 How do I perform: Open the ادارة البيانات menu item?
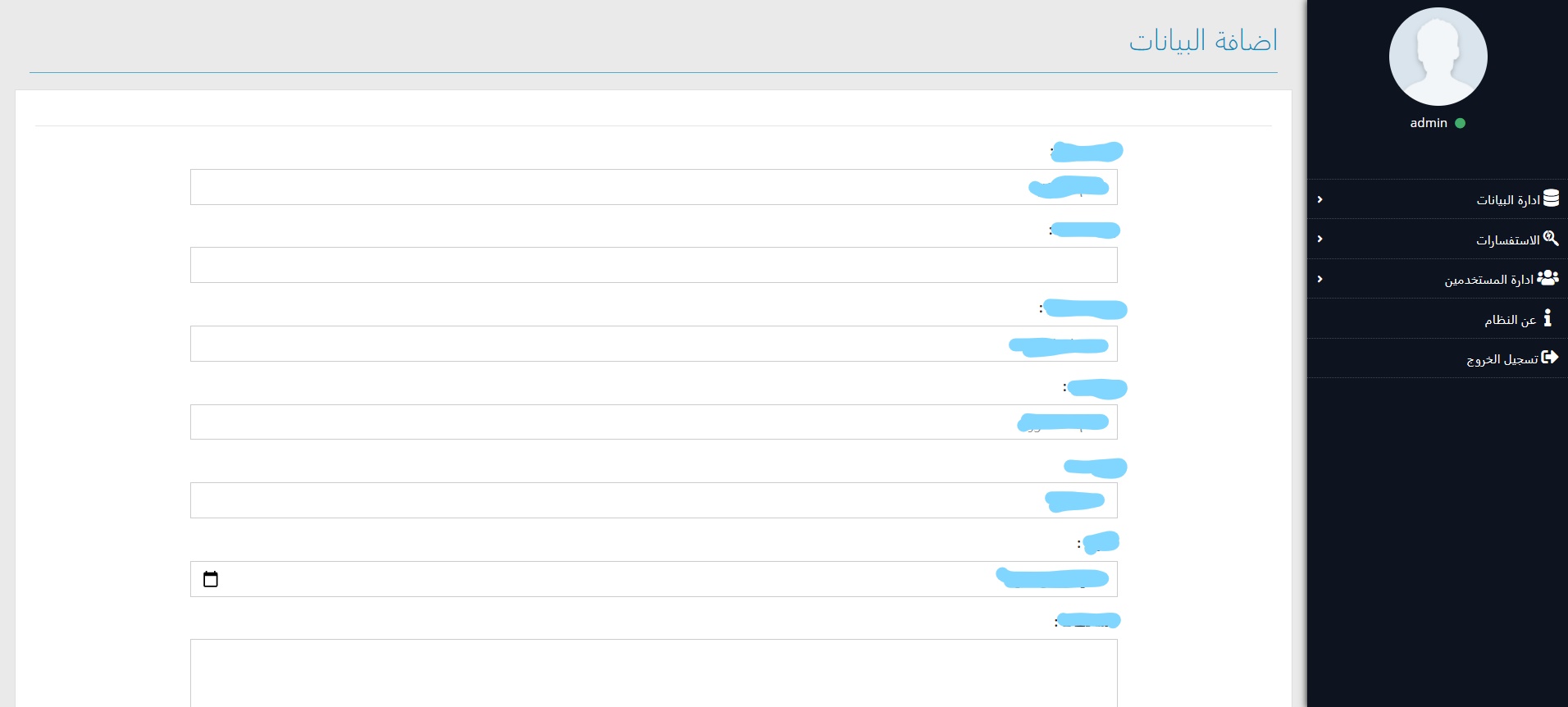[x=1508, y=200]
